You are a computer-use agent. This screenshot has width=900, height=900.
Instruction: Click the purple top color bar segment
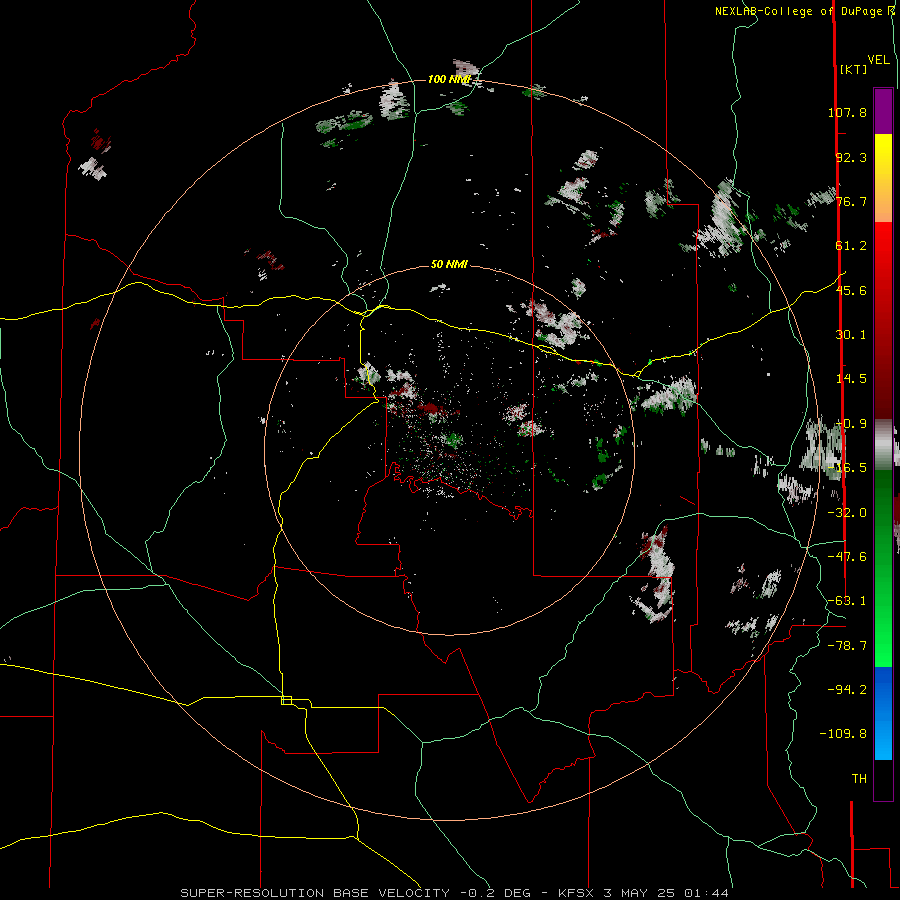pyautogui.click(x=883, y=111)
